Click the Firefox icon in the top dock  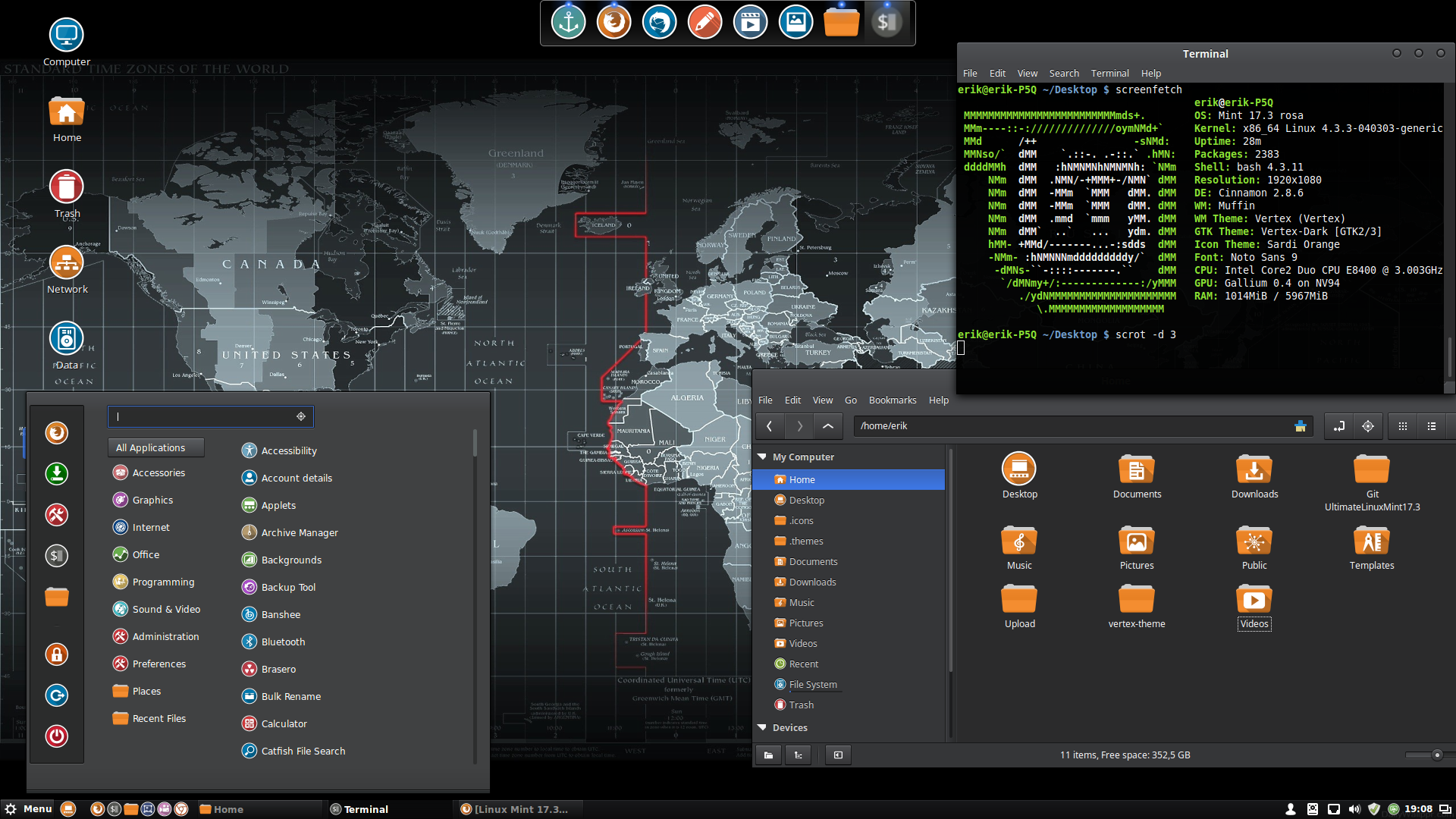click(613, 22)
